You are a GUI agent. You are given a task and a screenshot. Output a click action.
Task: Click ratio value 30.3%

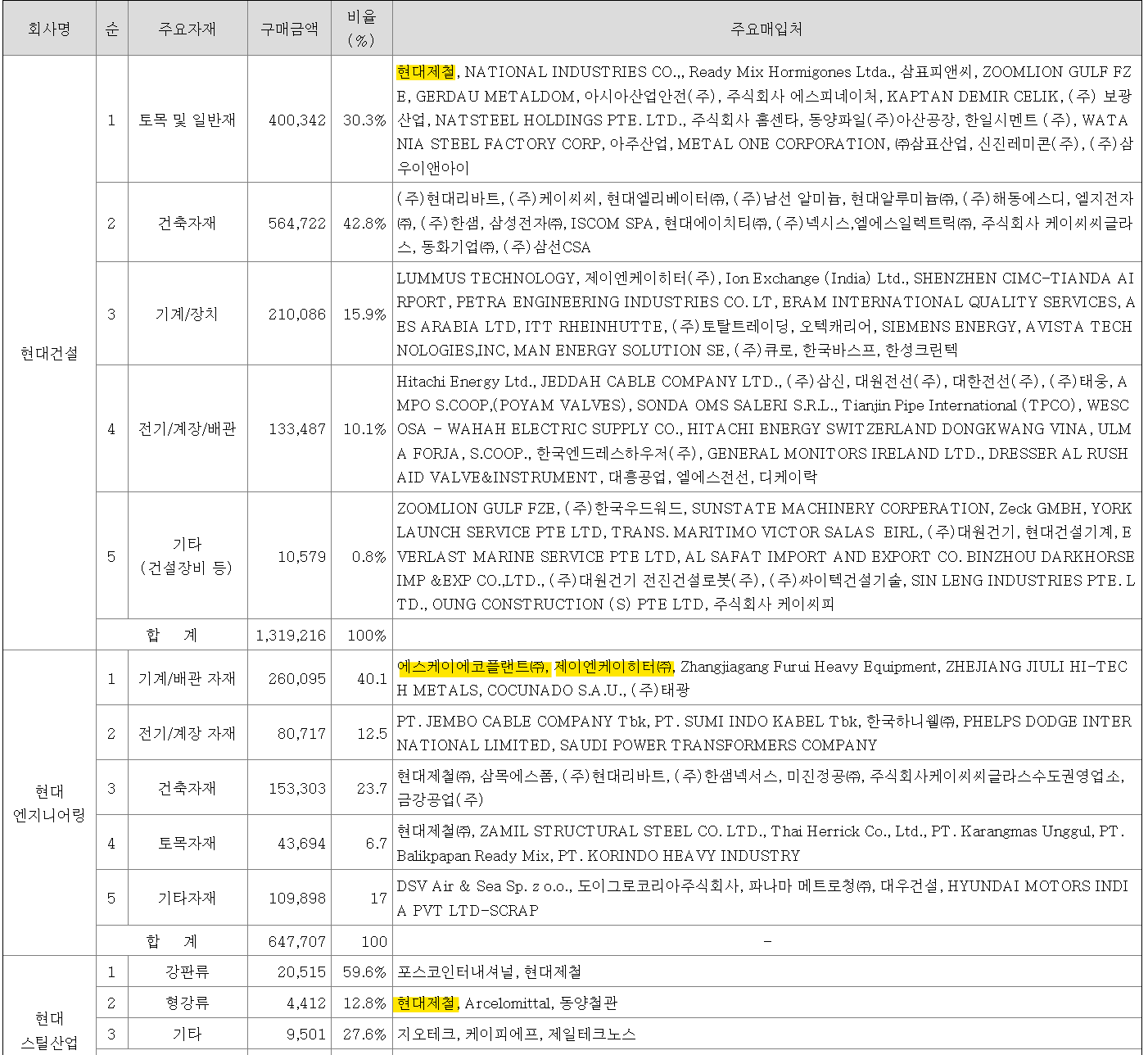tap(364, 120)
